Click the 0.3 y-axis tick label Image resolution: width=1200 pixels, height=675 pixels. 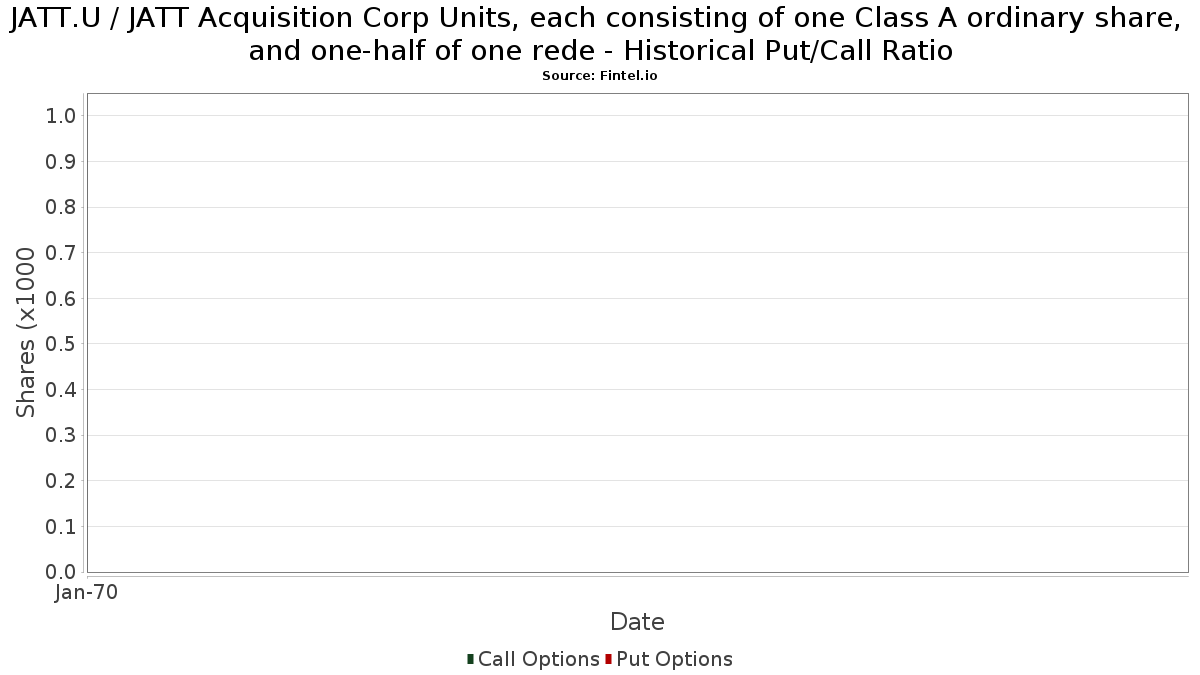pyautogui.click(x=61, y=436)
